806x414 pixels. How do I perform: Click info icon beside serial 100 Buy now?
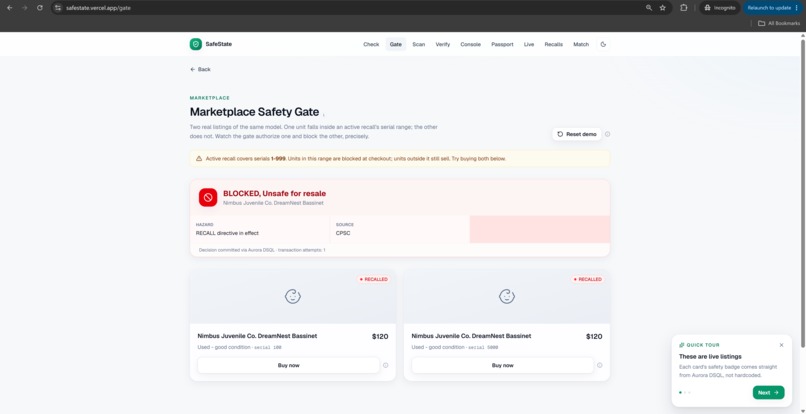[386, 365]
